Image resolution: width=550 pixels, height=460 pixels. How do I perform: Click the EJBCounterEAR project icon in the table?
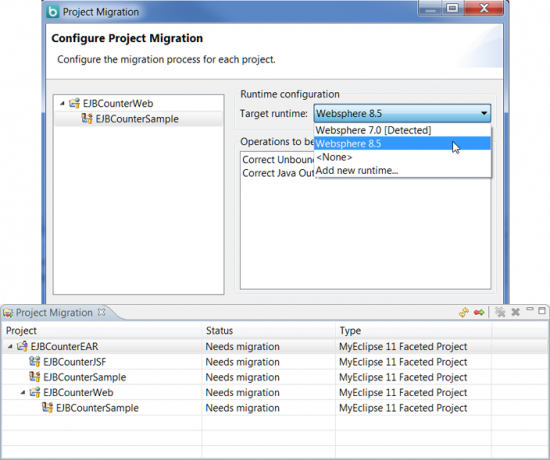[x=22, y=346]
